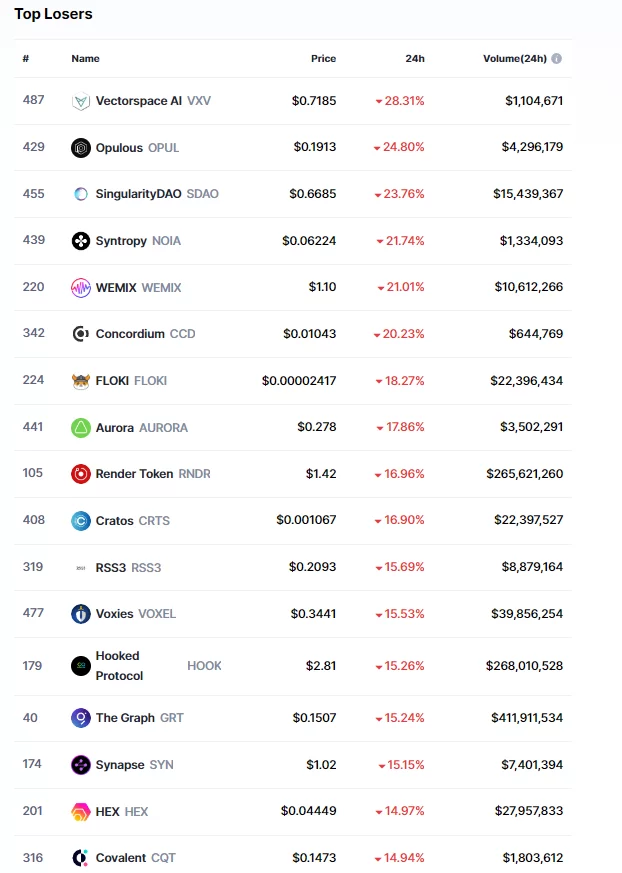Click the Opulous black circular logo
Image resolution: width=622 pixels, height=873 pixels.
pyautogui.click(x=81, y=148)
